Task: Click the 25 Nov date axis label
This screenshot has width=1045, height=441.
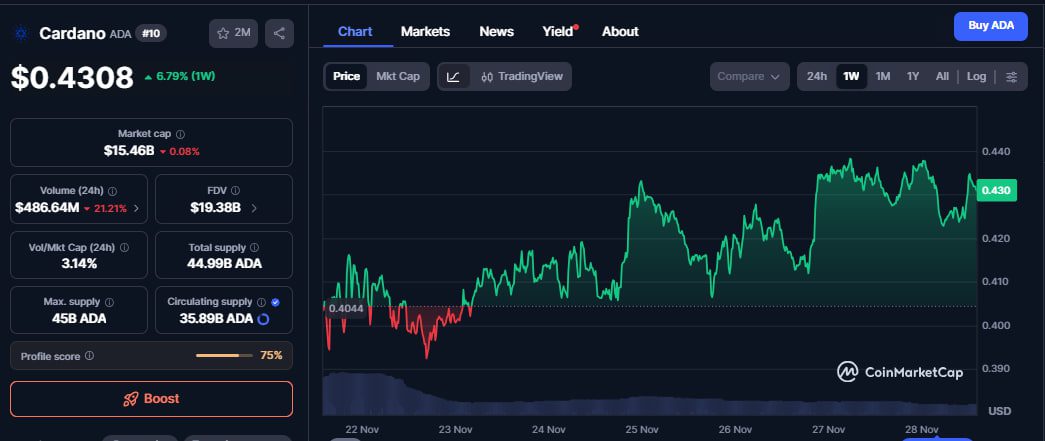Action: coord(642,430)
